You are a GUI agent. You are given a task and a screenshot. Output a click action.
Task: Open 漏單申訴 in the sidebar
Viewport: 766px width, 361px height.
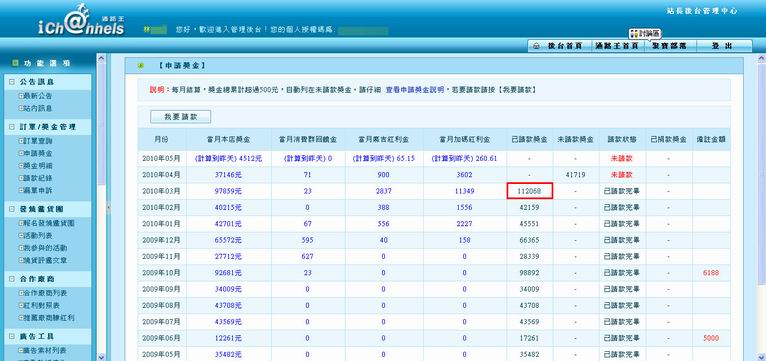[x=38, y=191]
